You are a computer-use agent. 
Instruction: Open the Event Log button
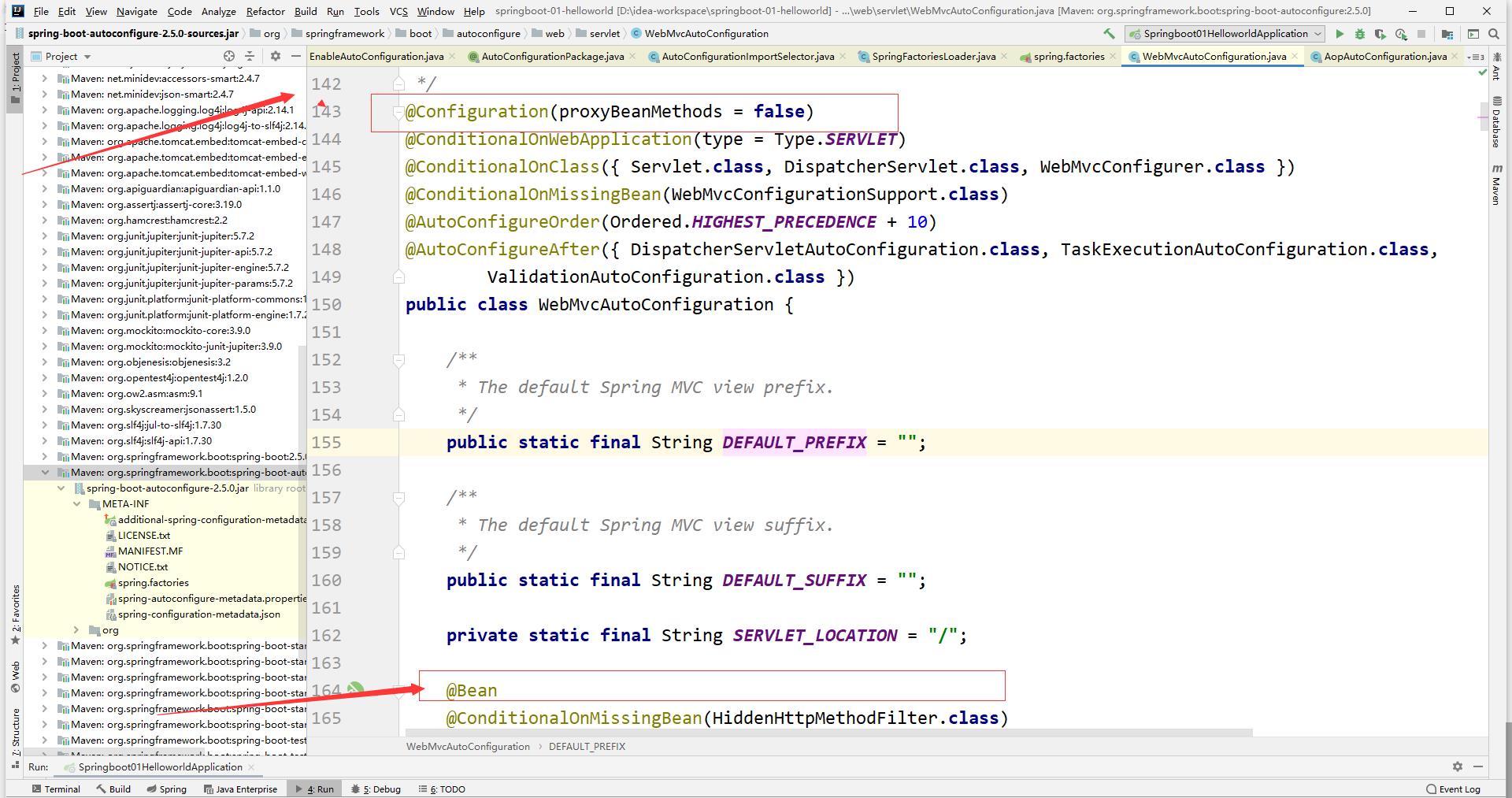click(1453, 789)
